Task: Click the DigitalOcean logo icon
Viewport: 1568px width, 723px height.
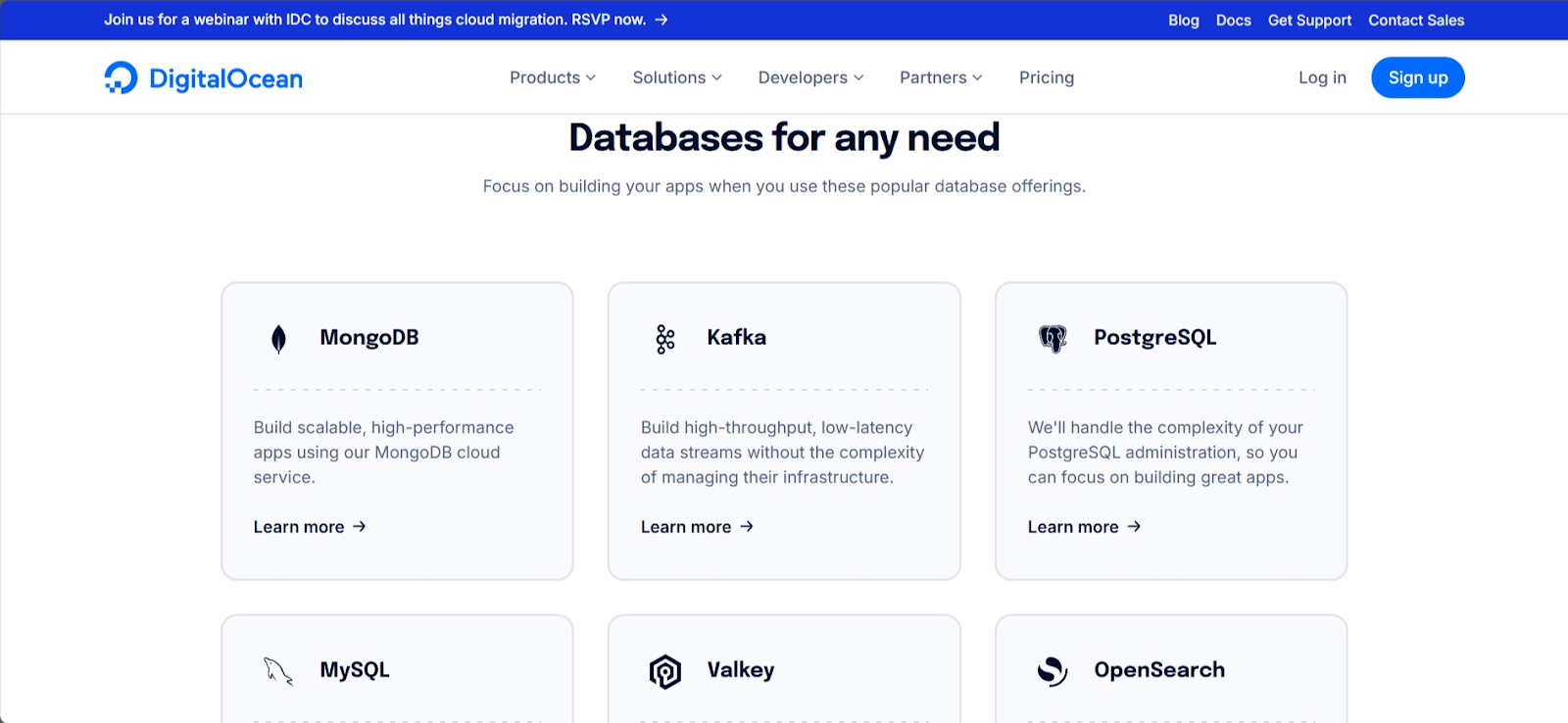Action: (121, 77)
